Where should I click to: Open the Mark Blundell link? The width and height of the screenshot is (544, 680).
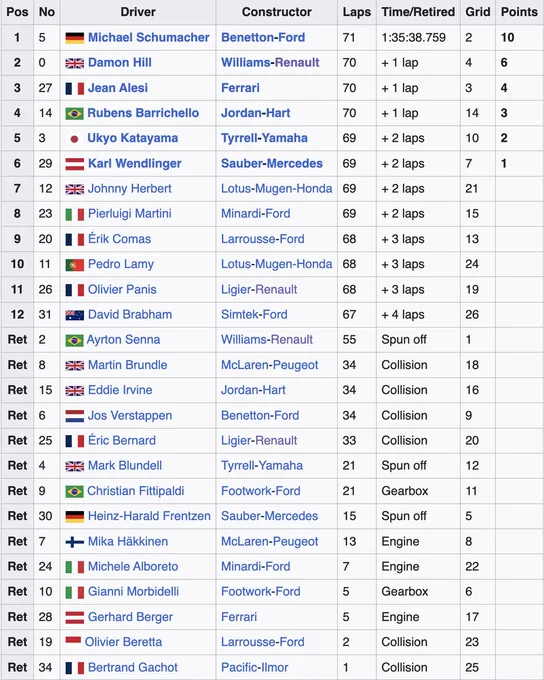coord(125,466)
